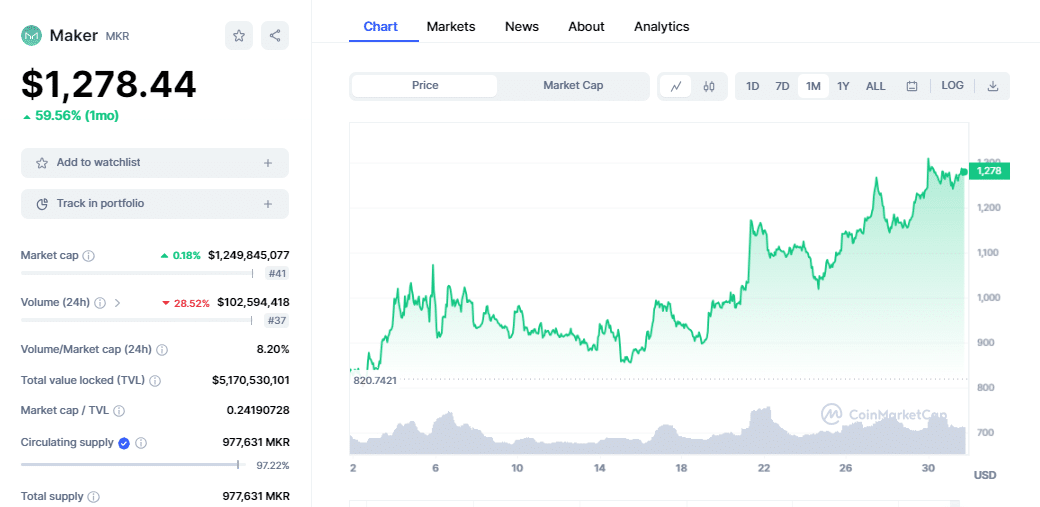Download chart data icon
The height and width of the screenshot is (507, 1040).
click(993, 86)
